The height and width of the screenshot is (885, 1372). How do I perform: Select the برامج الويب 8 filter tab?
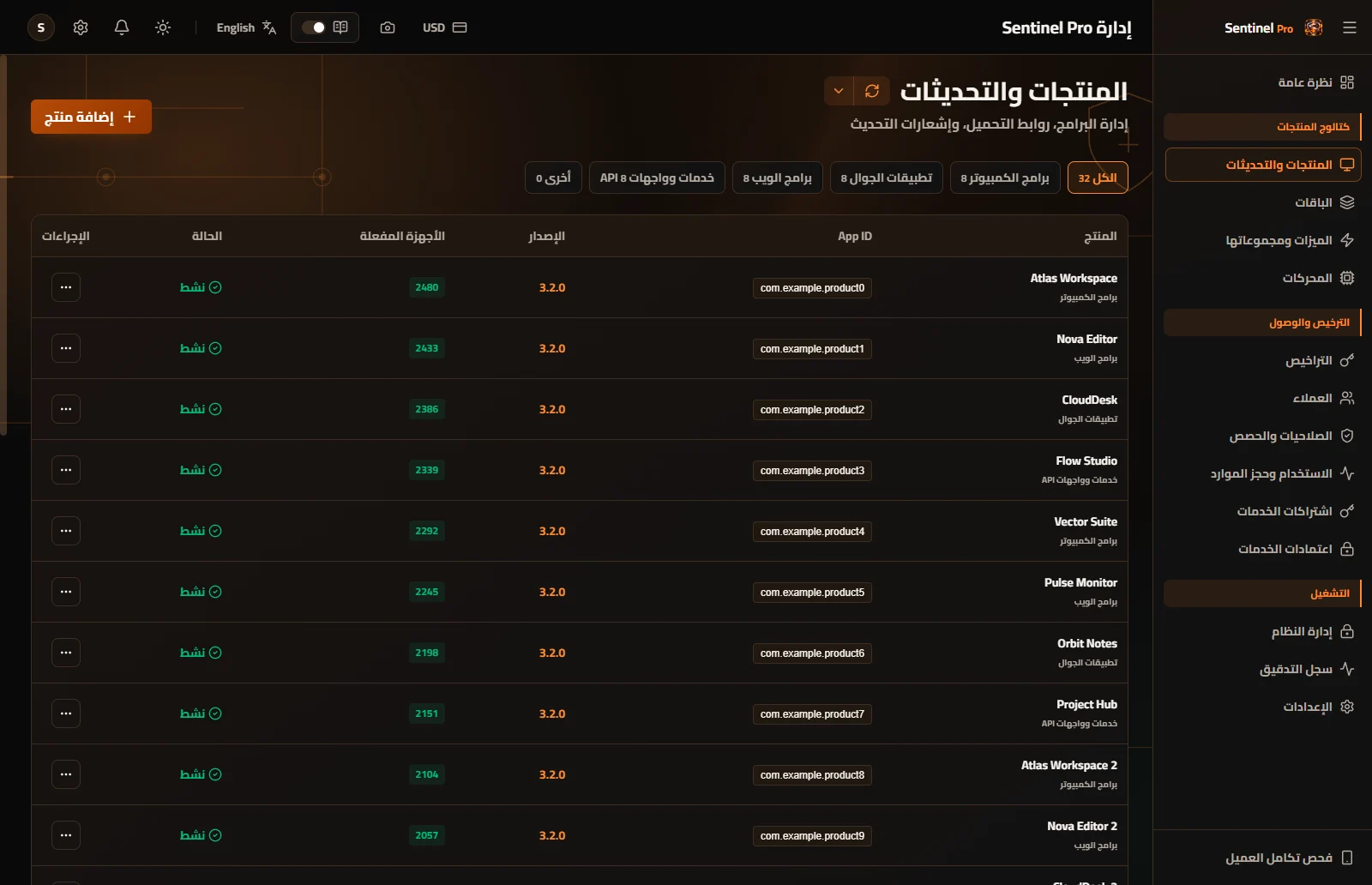778,178
